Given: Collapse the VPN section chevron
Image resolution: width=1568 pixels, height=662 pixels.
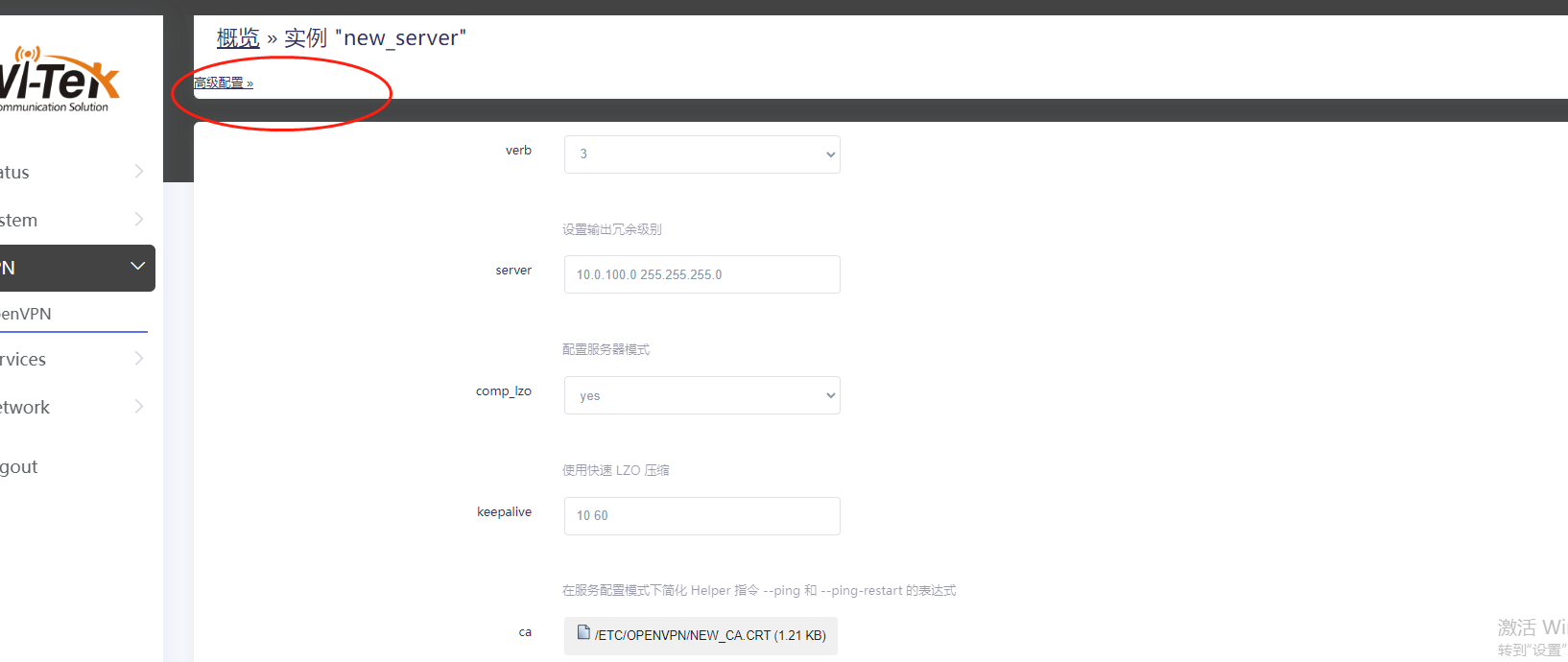Looking at the screenshot, I should pyautogui.click(x=138, y=267).
